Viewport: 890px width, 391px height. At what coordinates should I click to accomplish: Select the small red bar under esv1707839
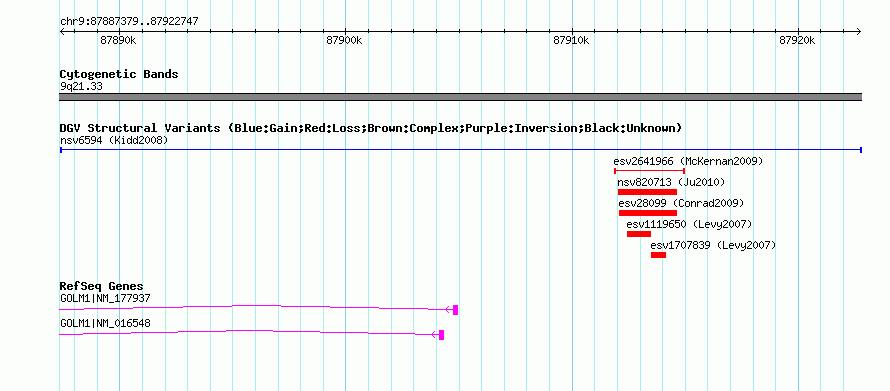click(658, 255)
